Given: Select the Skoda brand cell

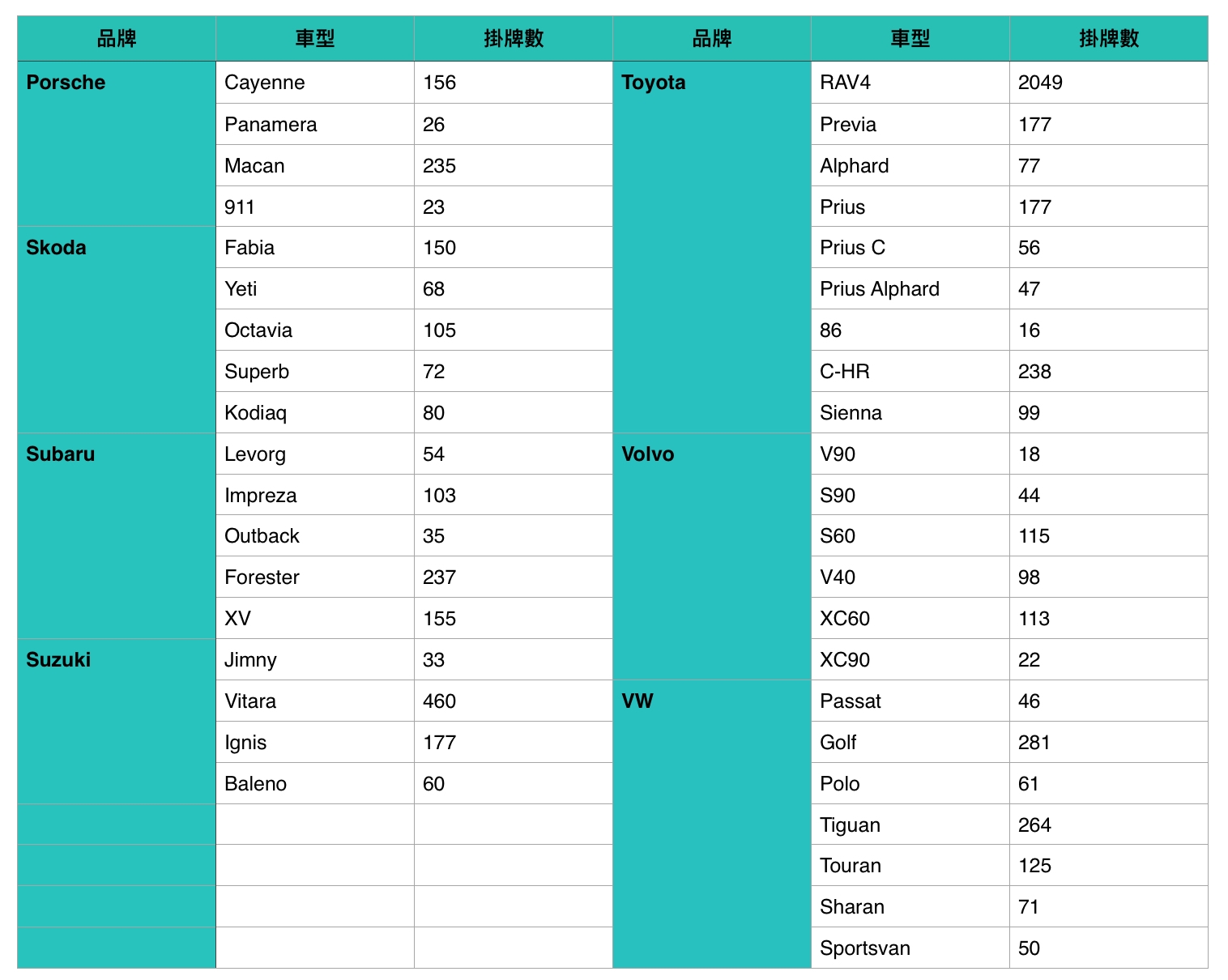Looking at the screenshot, I should tap(117, 330).
